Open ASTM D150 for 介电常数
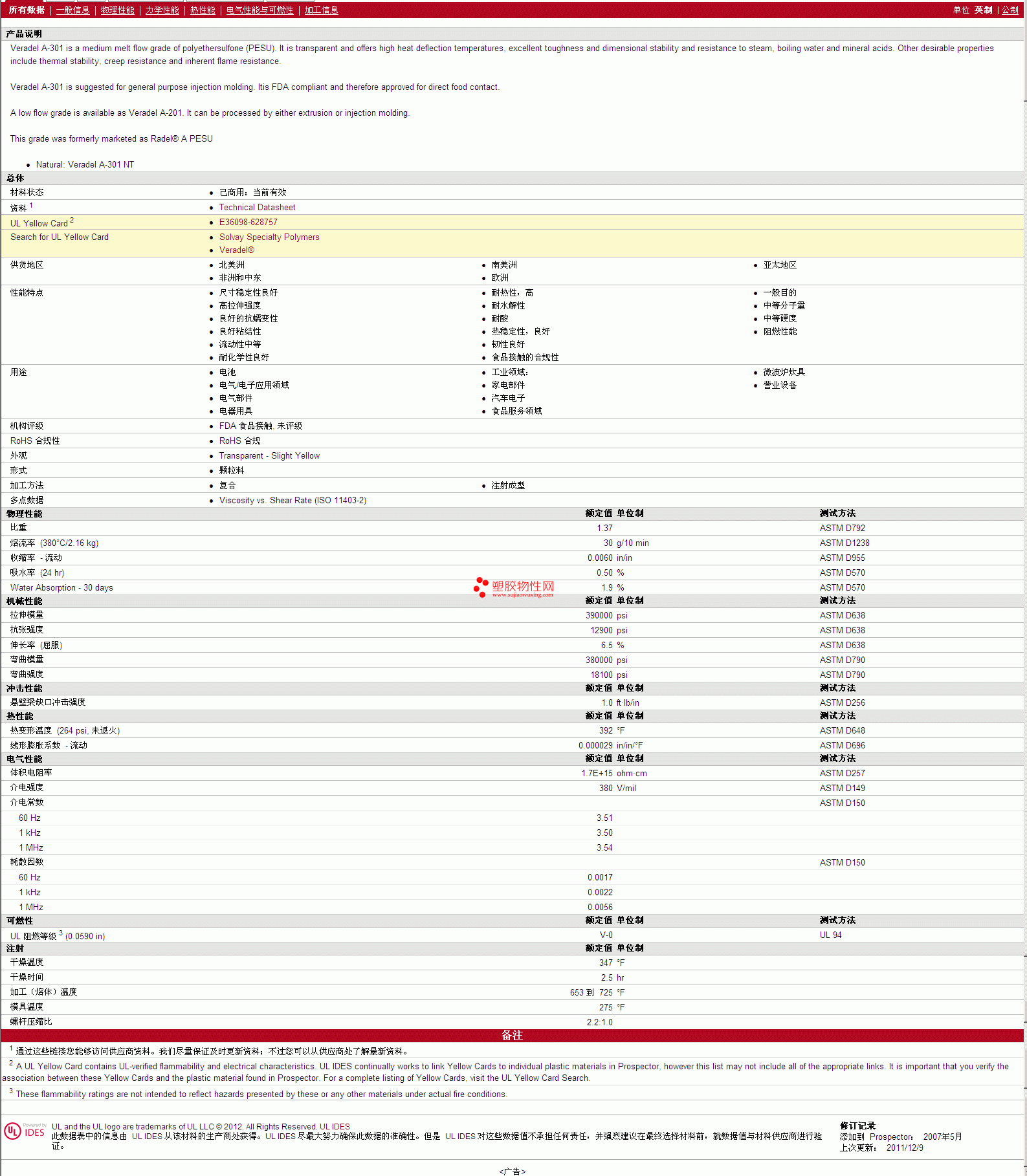Screen dimensions: 1027x1176 click(842, 803)
